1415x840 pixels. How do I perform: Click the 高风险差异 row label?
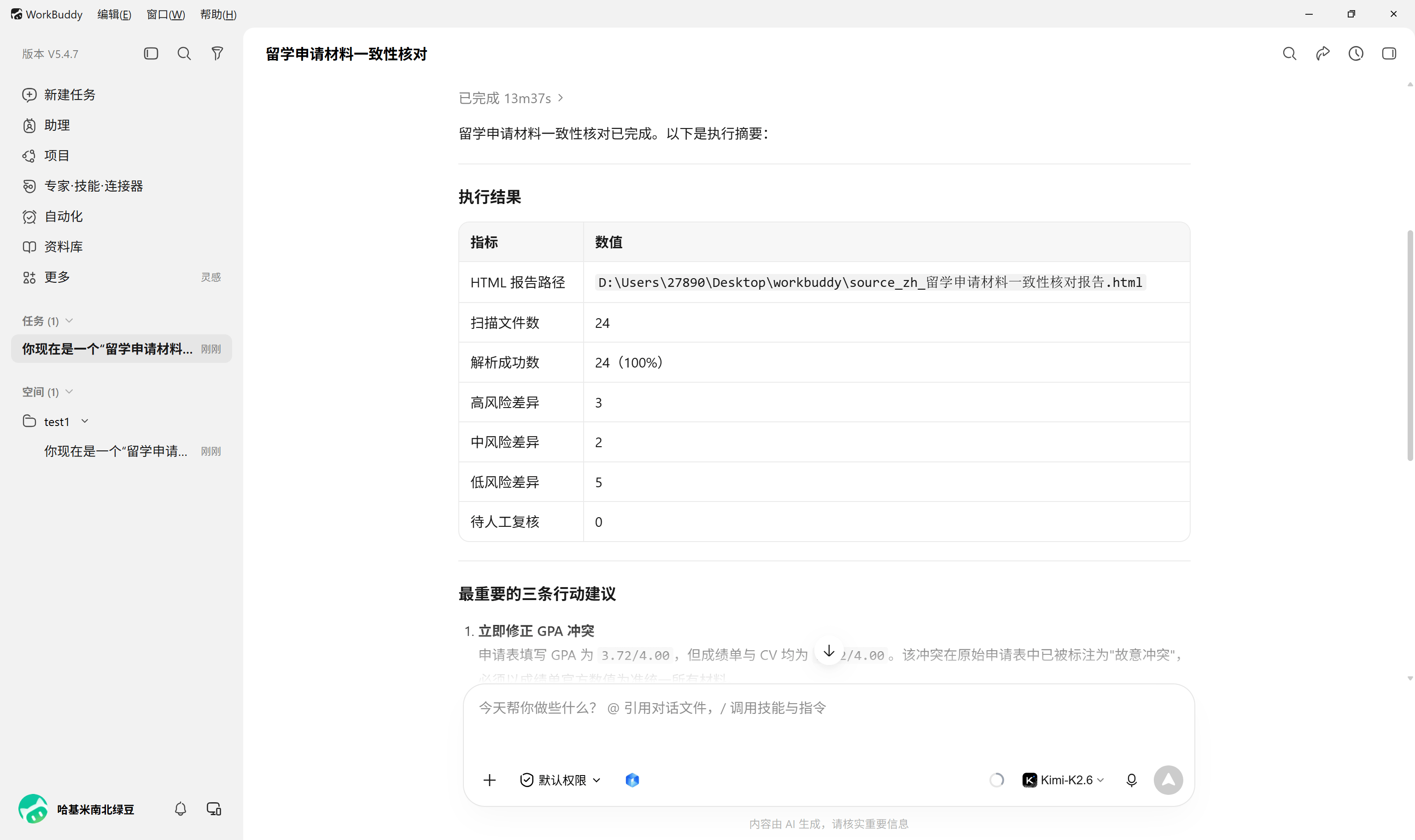tap(505, 402)
